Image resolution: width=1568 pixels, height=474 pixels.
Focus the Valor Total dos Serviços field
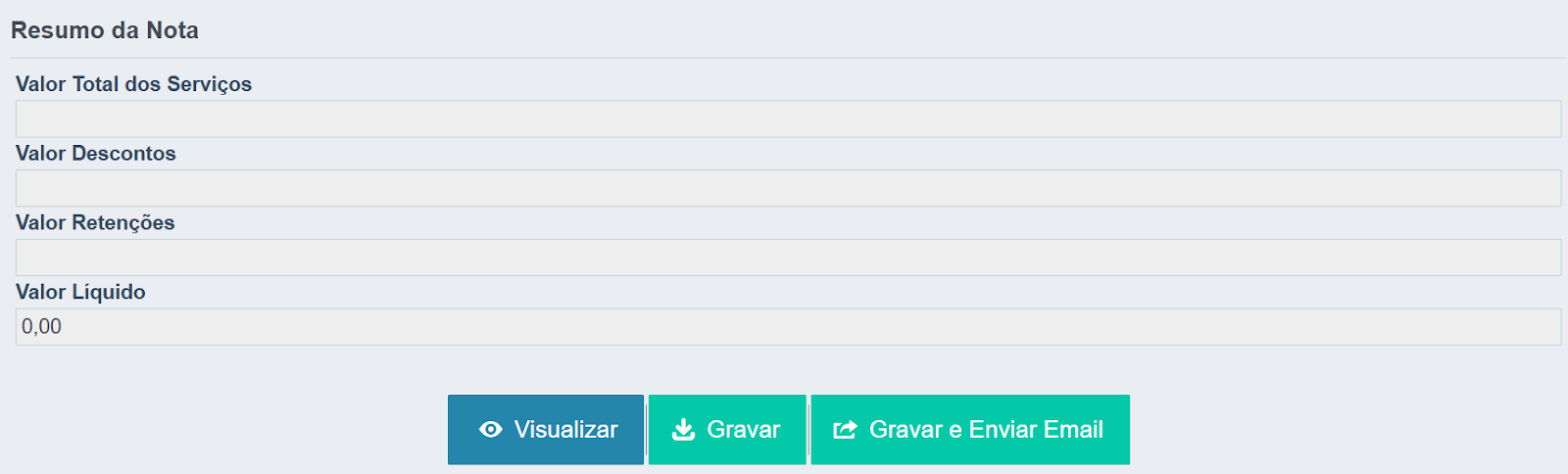click(788, 119)
